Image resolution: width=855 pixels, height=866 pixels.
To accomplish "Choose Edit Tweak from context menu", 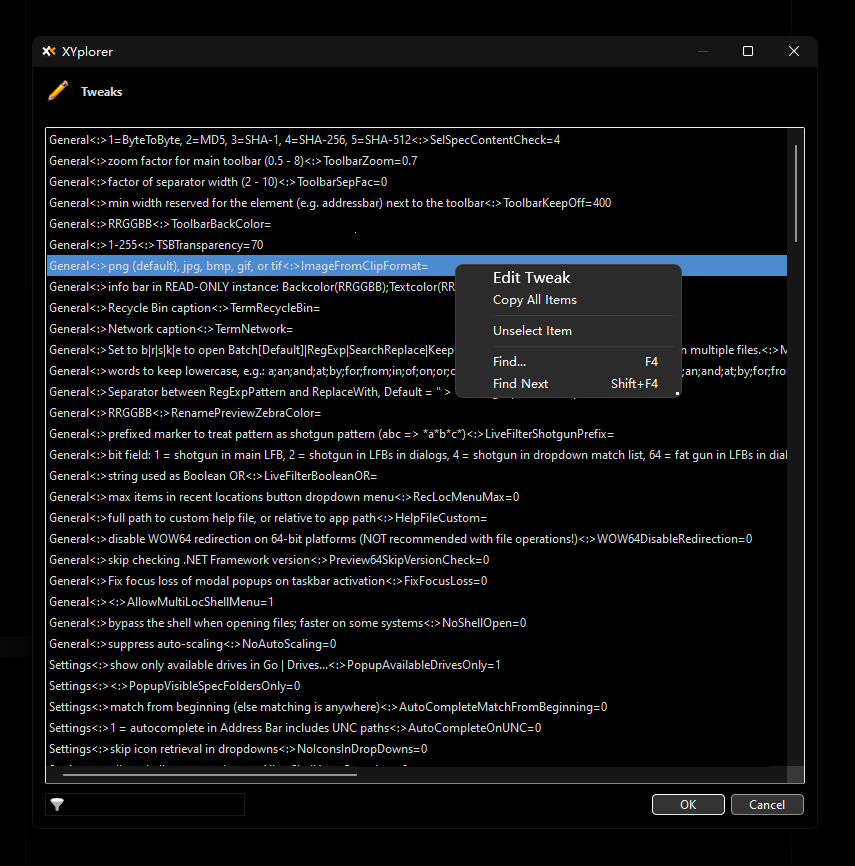I will tap(531, 278).
